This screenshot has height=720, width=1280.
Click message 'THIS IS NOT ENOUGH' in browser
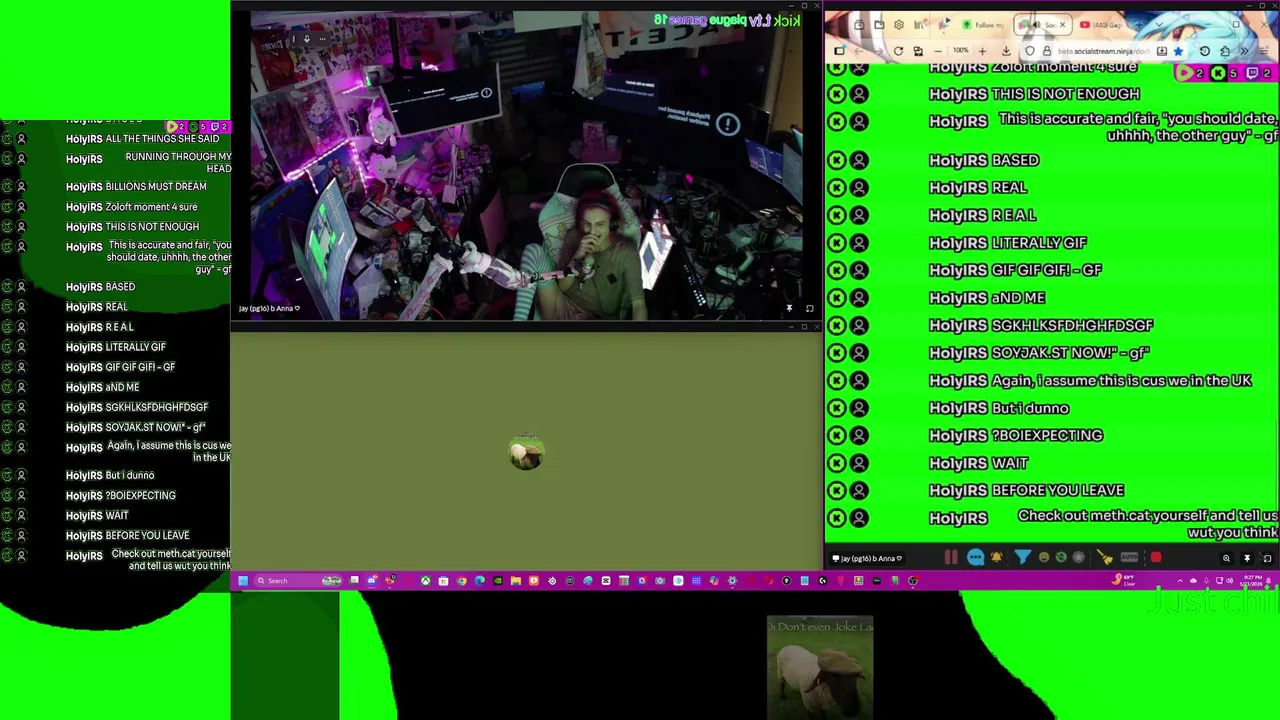(x=1065, y=94)
